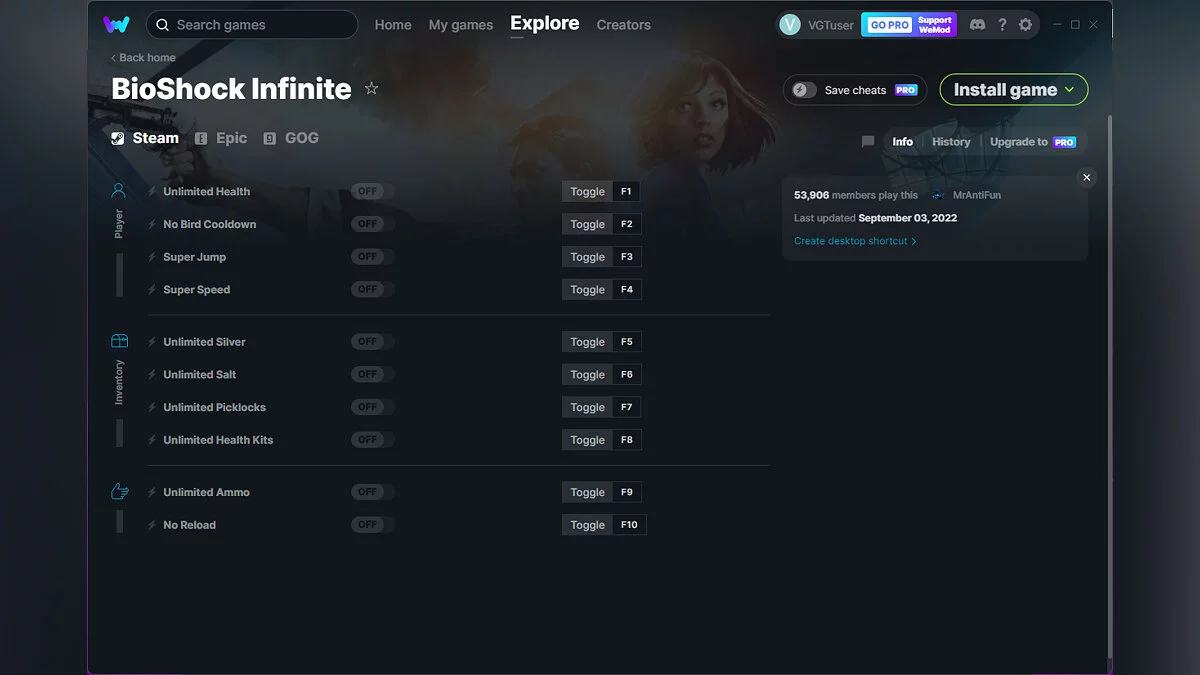Open the Home tab
Screen dimensions: 1200x675
click(x=393, y=25)
